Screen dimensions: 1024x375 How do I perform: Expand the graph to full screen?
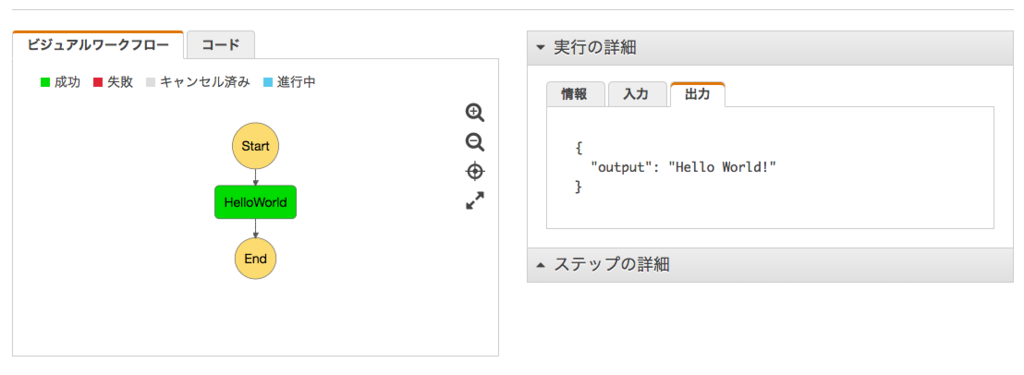coord(475,201)
